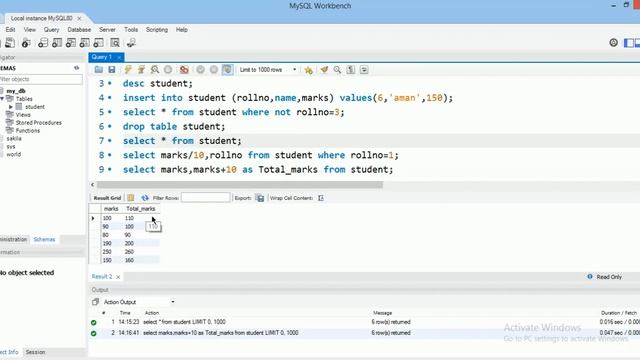Open the Tools menu

point(131,30)
